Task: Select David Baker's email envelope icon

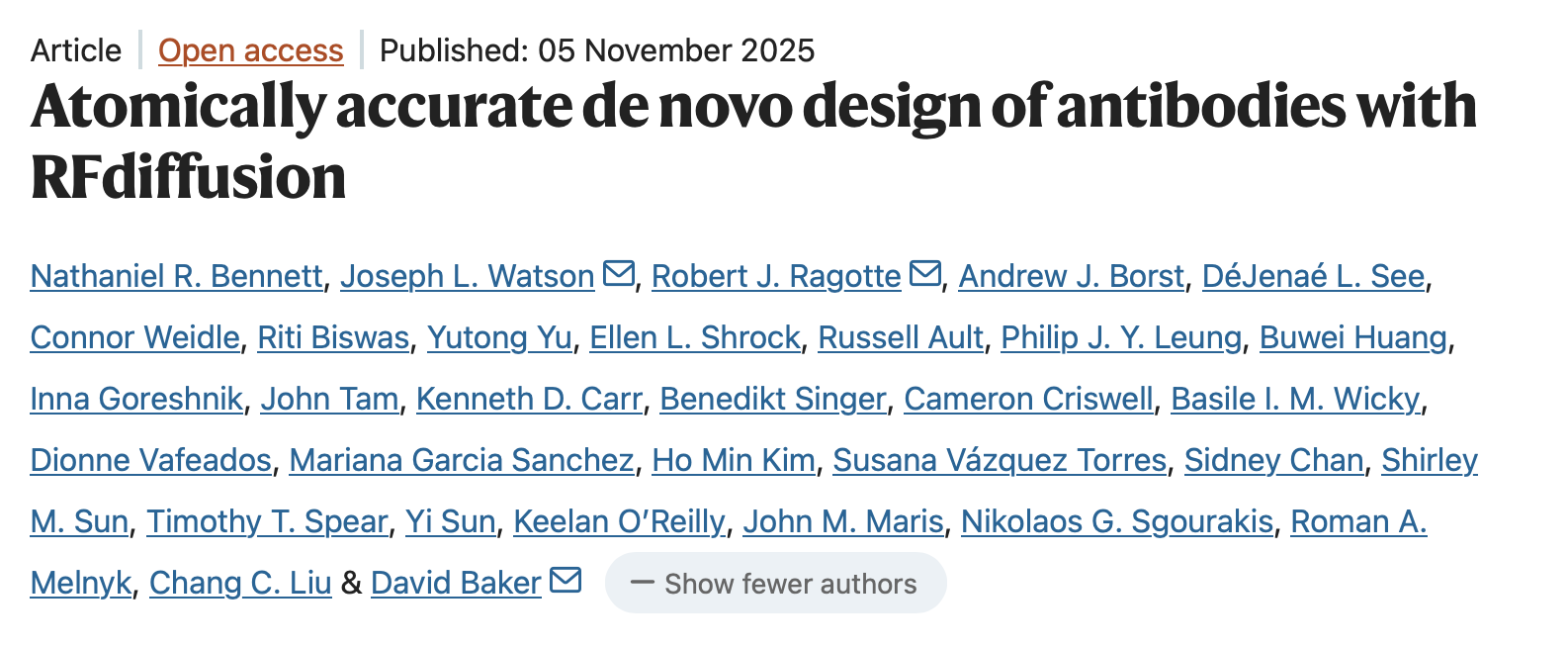Action: [x=565, y=581]
